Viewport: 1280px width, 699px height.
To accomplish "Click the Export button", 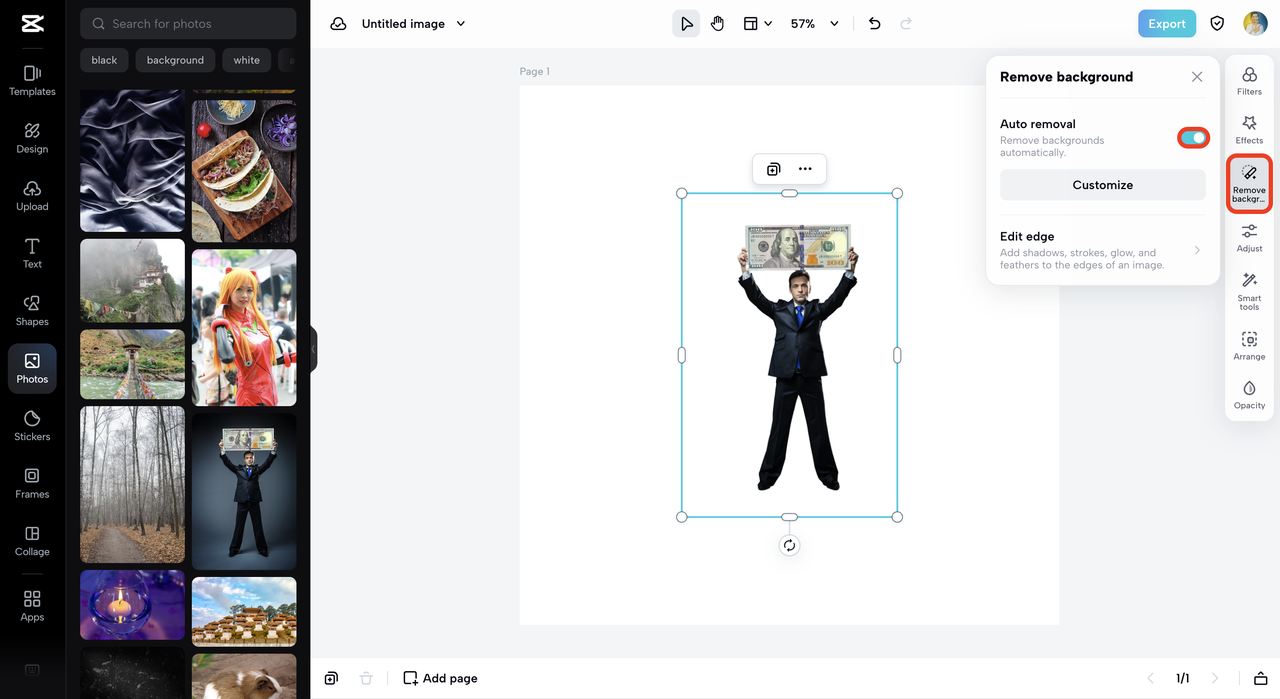I will (x=1166, y=24).
